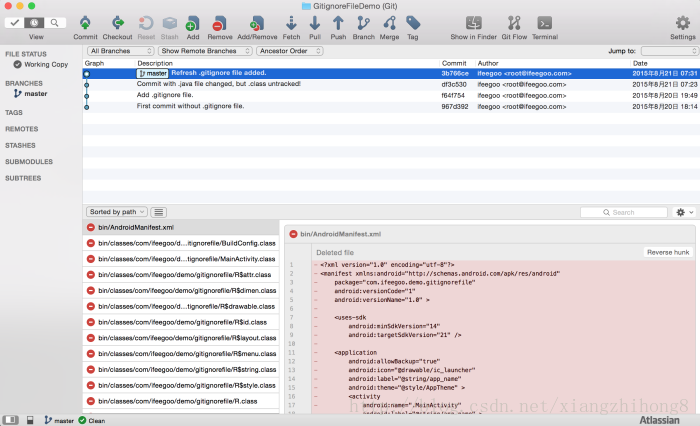Open Terminal from the toolbar
This screenshot has width=700, height=426.
pos(545,23)
